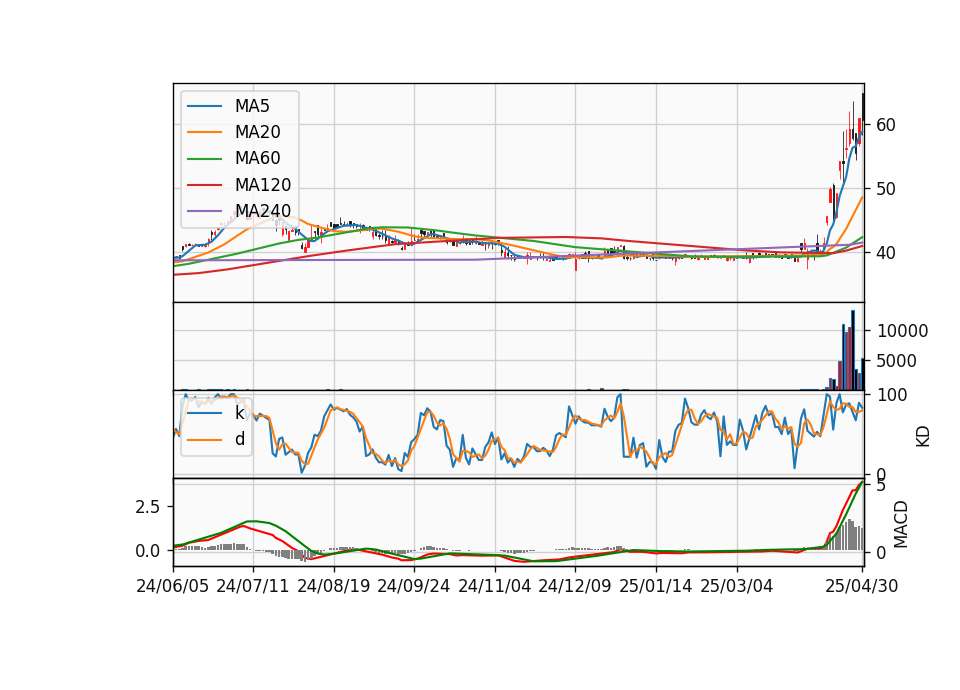Click the tallest volume bar
This screenshot has height=690, width=960.
(x=853, y=350)
